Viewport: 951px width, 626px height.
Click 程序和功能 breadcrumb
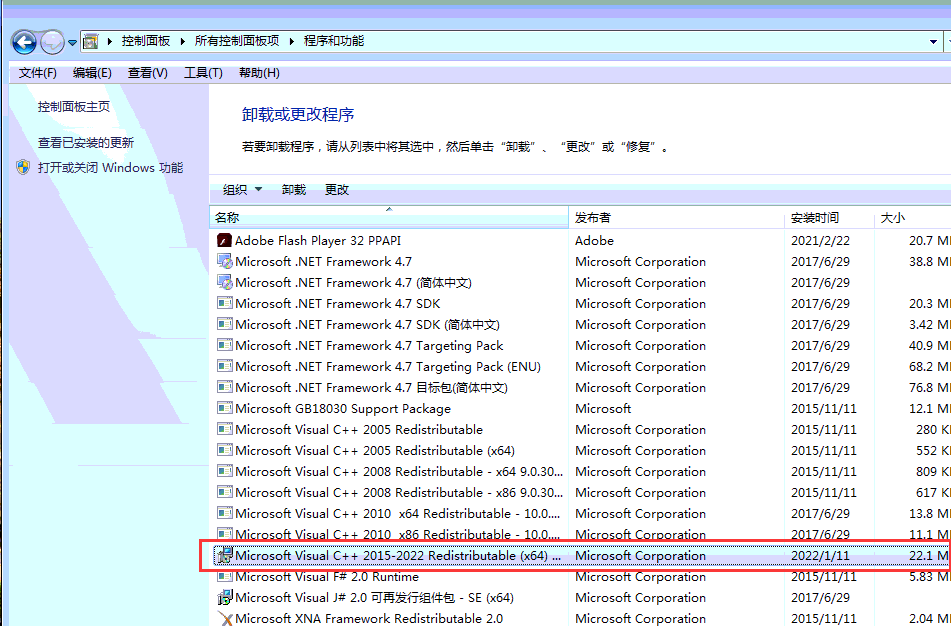334,41
